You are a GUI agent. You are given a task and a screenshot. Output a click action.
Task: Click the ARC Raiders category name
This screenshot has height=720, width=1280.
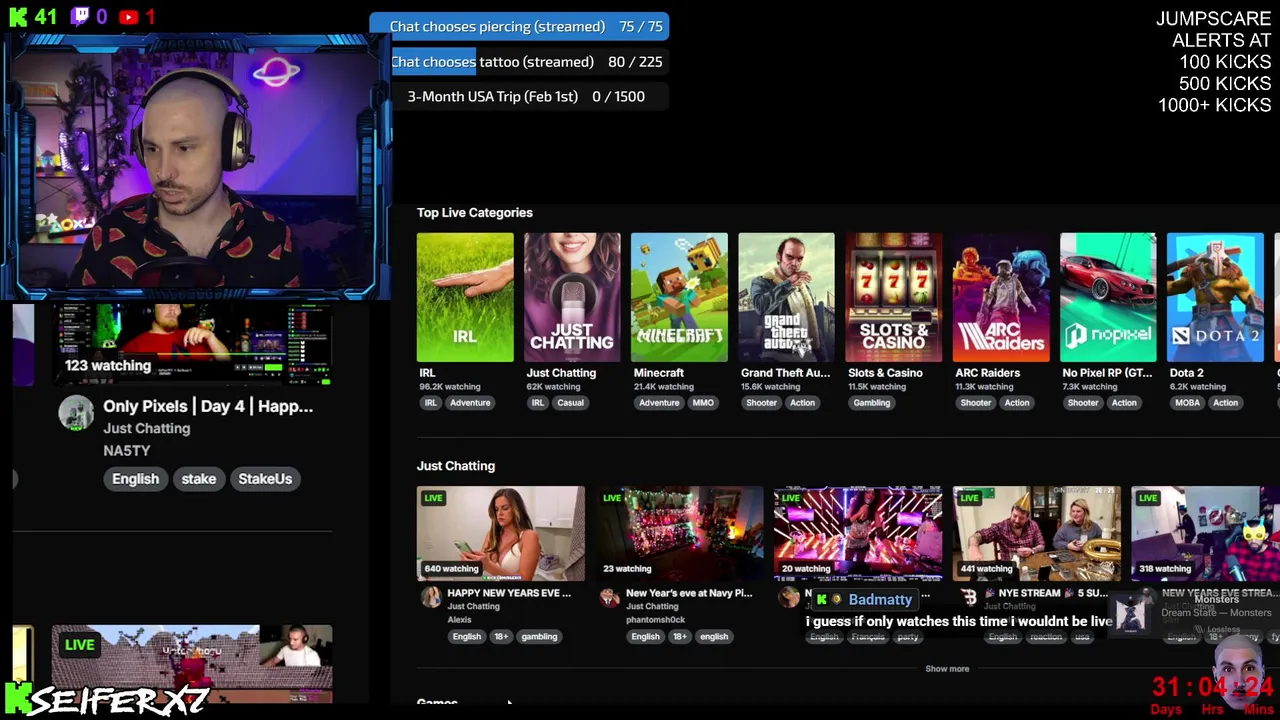click(987, 373)
